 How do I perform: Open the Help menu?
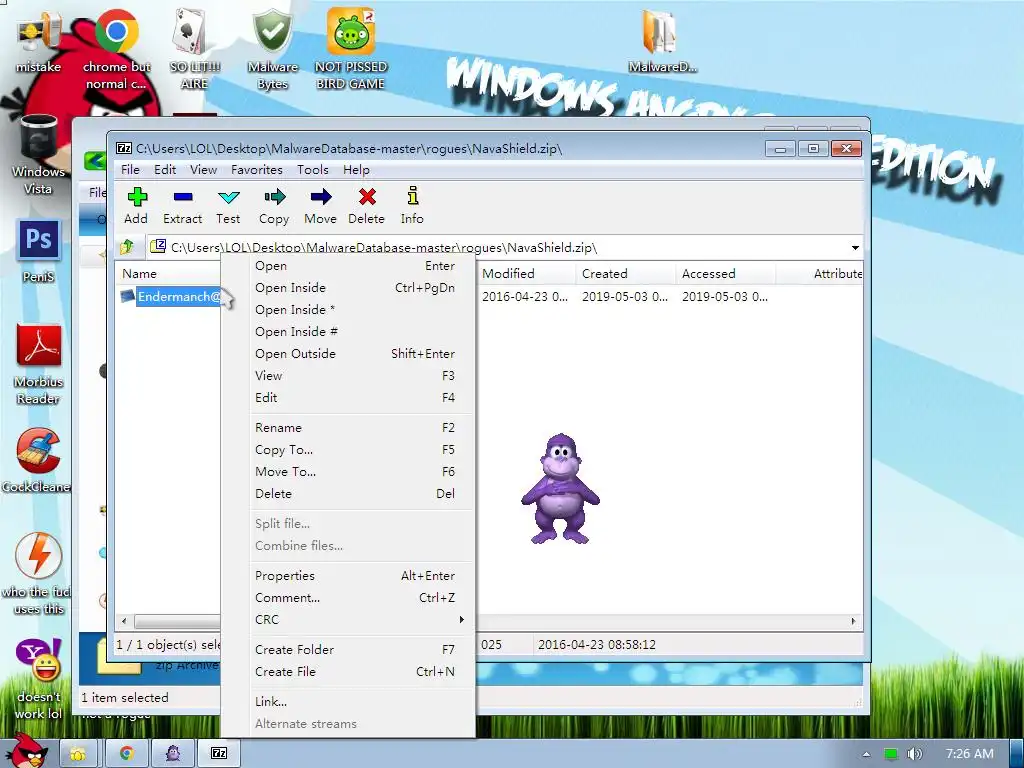point(356,170)
